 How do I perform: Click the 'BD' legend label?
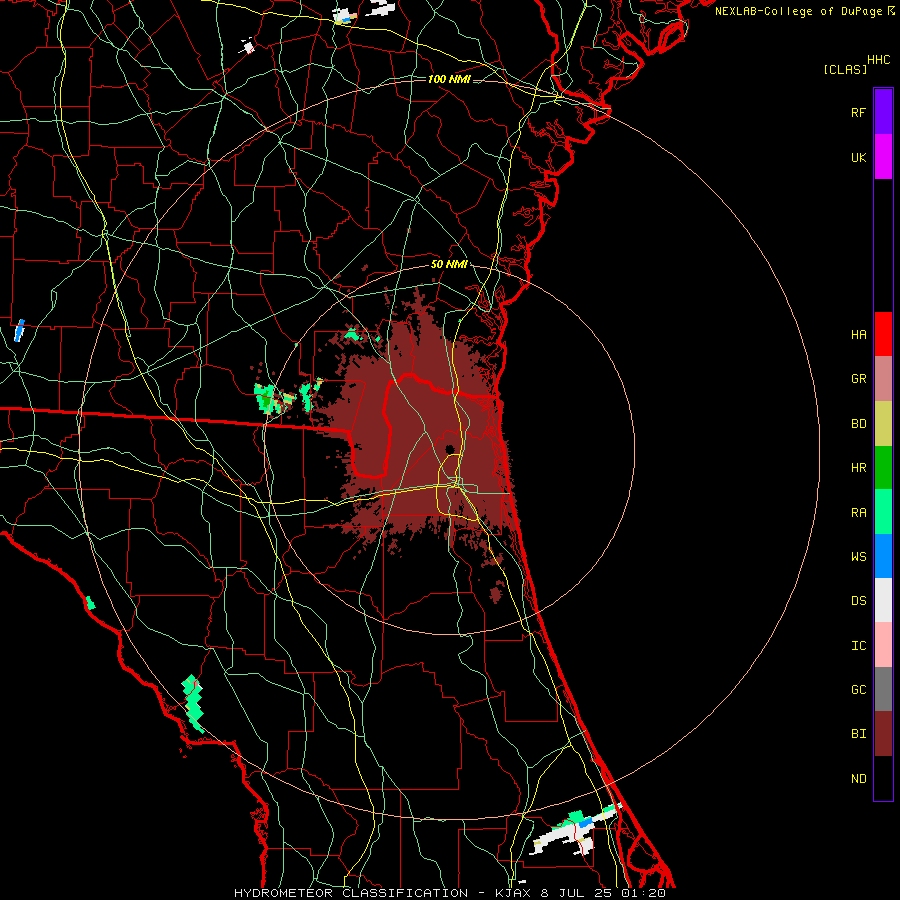click(858, 424)
